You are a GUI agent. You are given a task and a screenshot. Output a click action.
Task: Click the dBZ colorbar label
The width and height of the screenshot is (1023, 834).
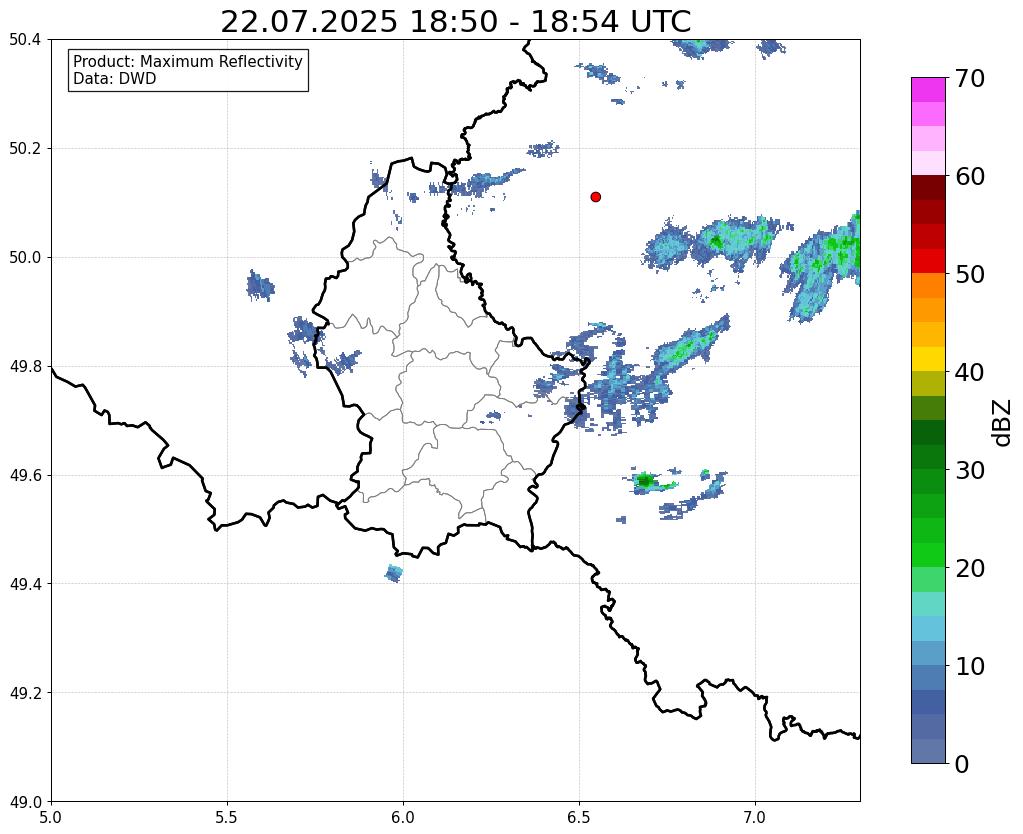tap(1003, 422)
